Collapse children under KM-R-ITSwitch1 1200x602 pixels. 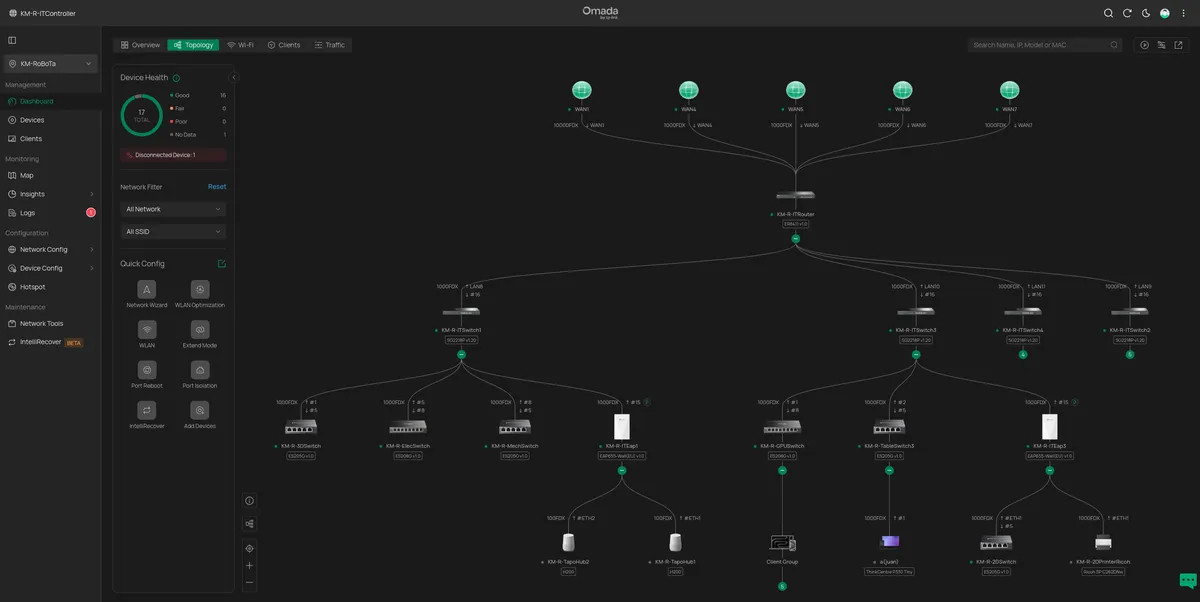click(x=461, y=354)
